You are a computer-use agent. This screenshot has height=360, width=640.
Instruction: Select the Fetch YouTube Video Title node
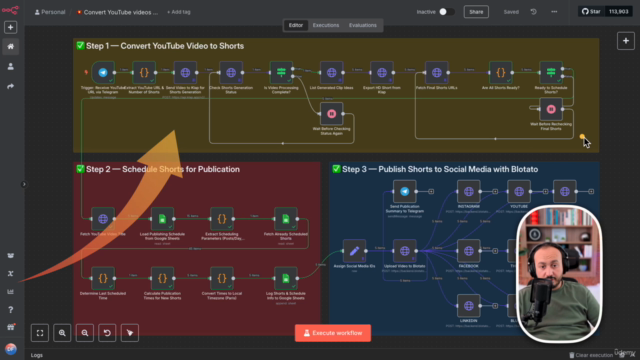103,219
